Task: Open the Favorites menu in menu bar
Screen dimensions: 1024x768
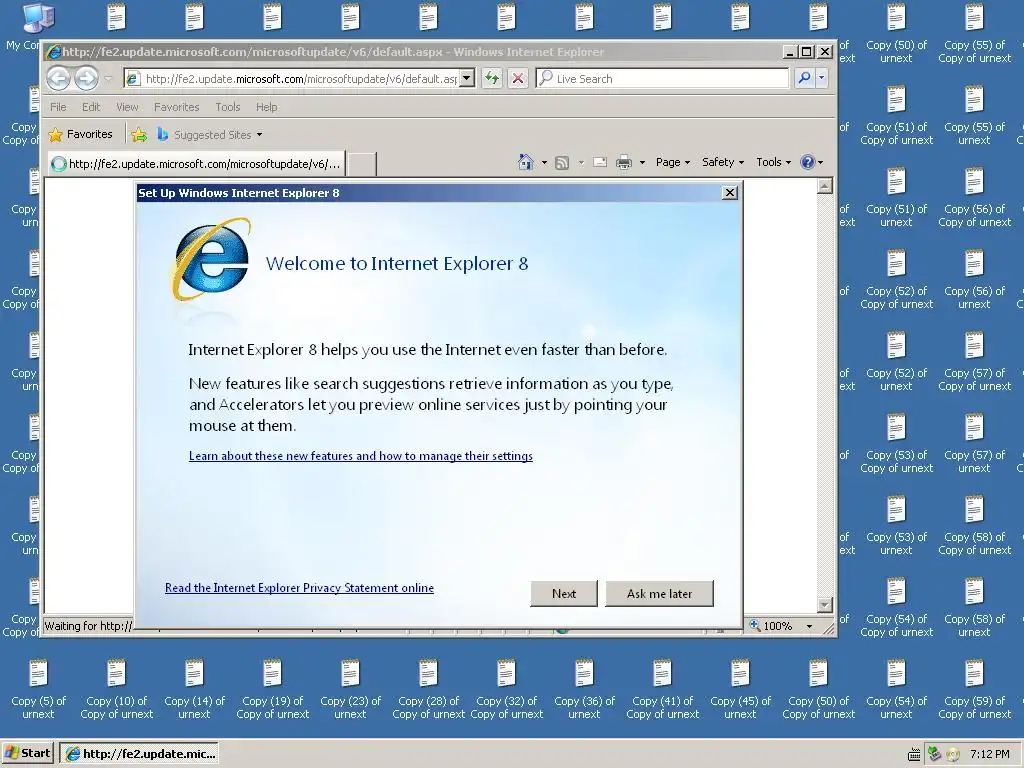Action: tap(176, 107)
